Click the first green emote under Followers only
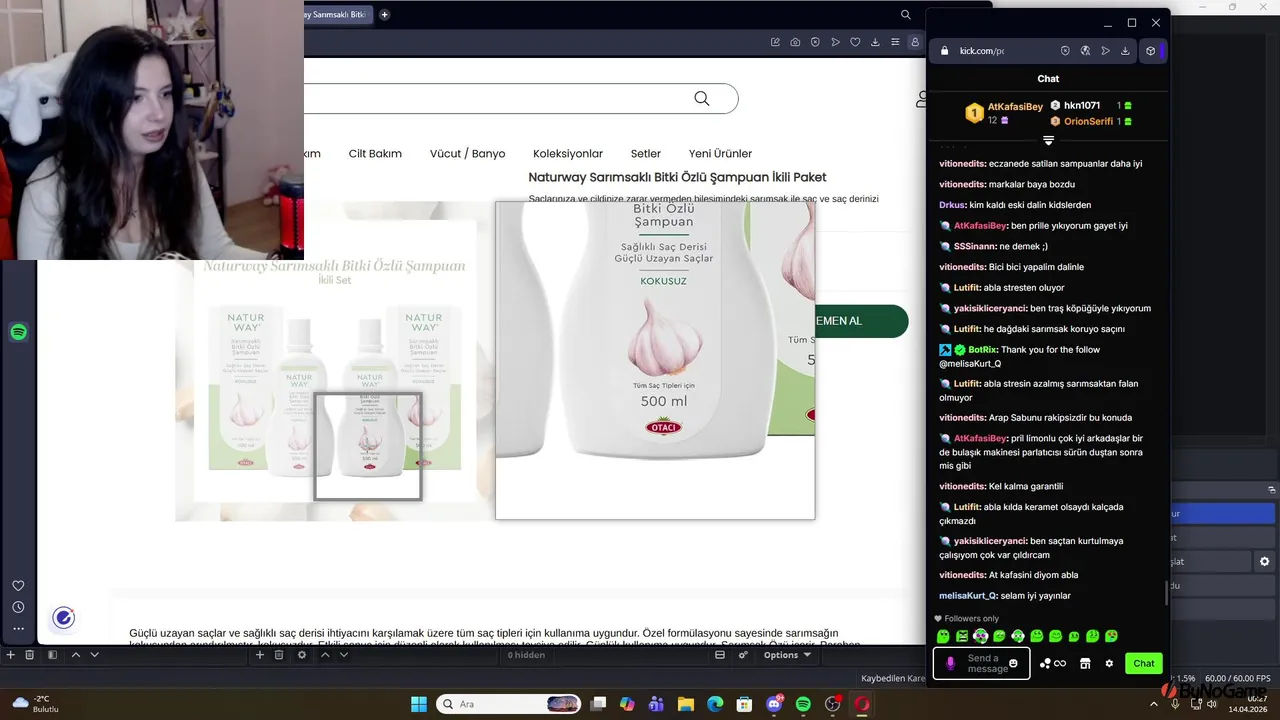1280x720 pixels. click(x=943, y=636)
